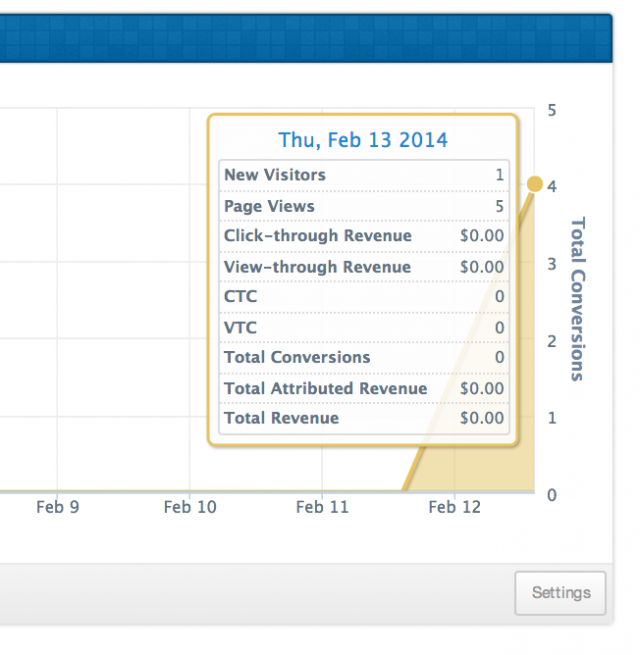Click the yellow data point marker

click(535, 184)
